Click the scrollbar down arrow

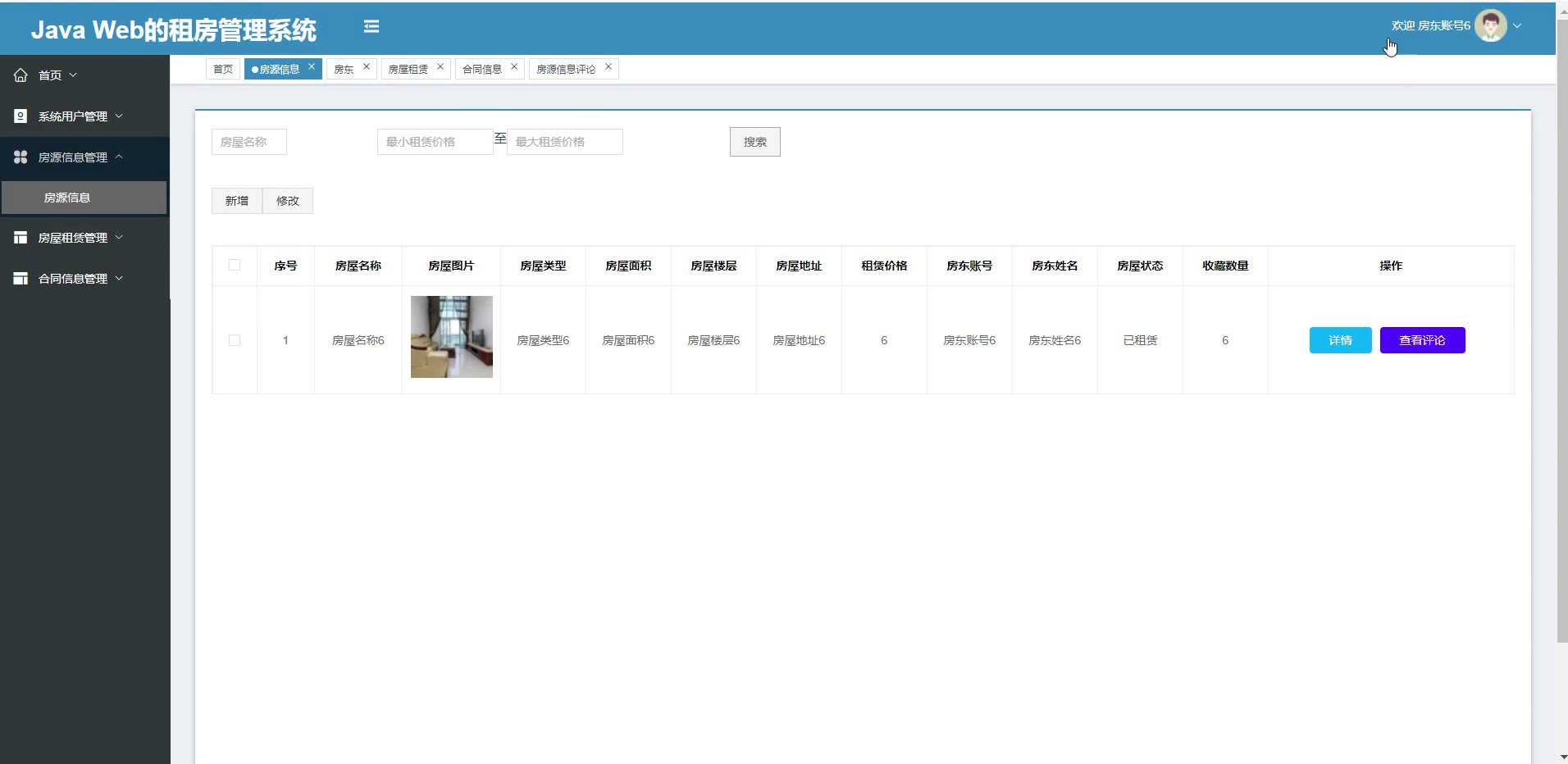(x=1562, y=757)
